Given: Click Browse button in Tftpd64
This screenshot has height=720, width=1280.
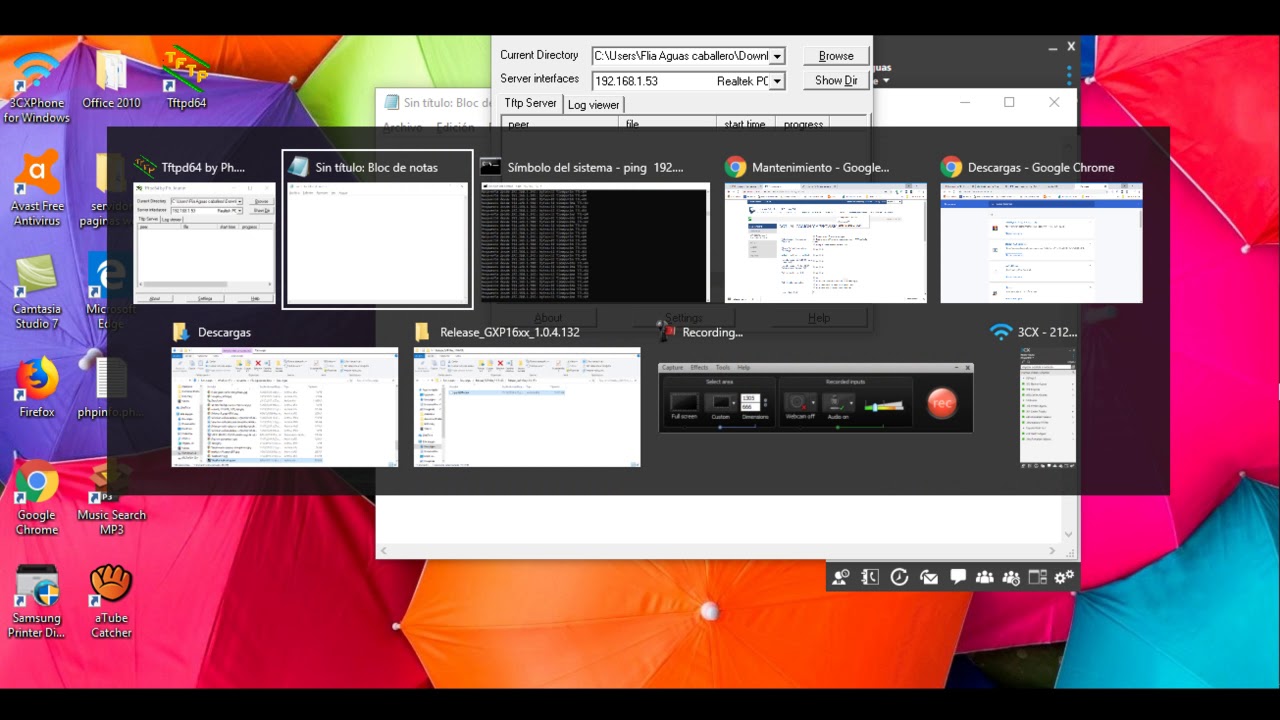Looking at the screenshot, I should tap(836, 56).
